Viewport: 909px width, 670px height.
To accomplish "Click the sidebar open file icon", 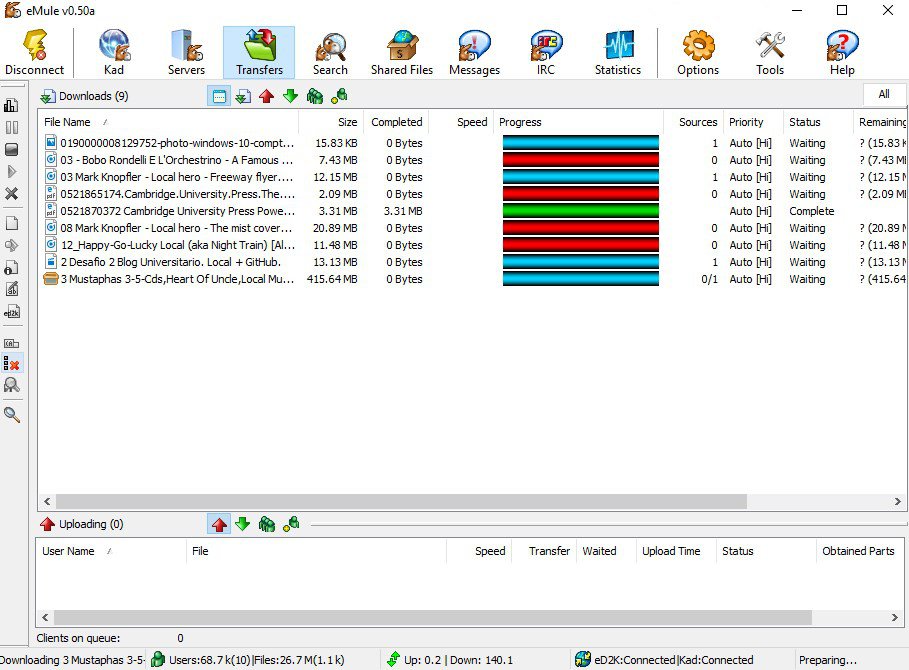I will pyautogui.click(x=11, y=223).
